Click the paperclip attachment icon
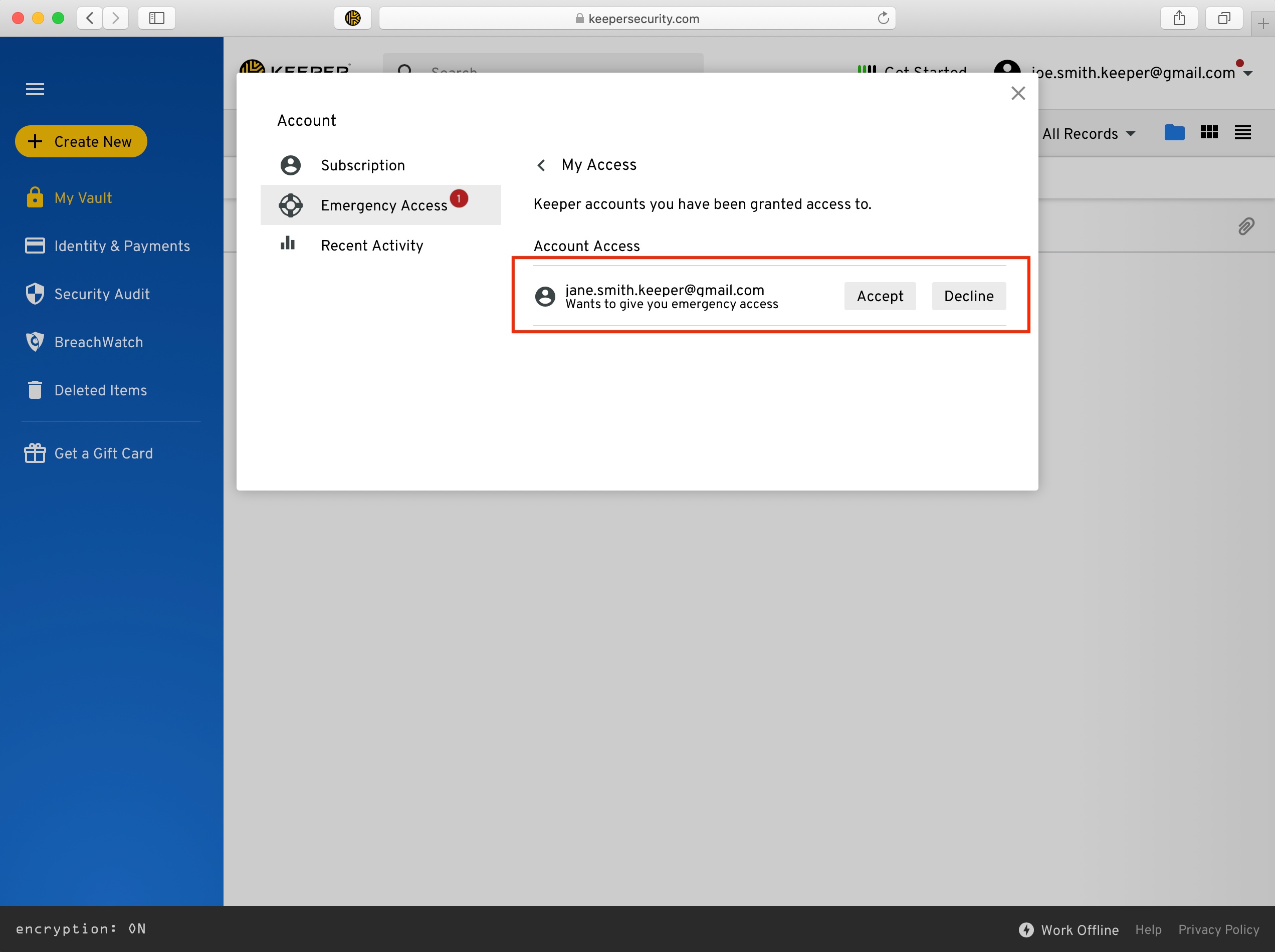The width and height of the screenshot is (1275, 952). tap(1245, 226)
